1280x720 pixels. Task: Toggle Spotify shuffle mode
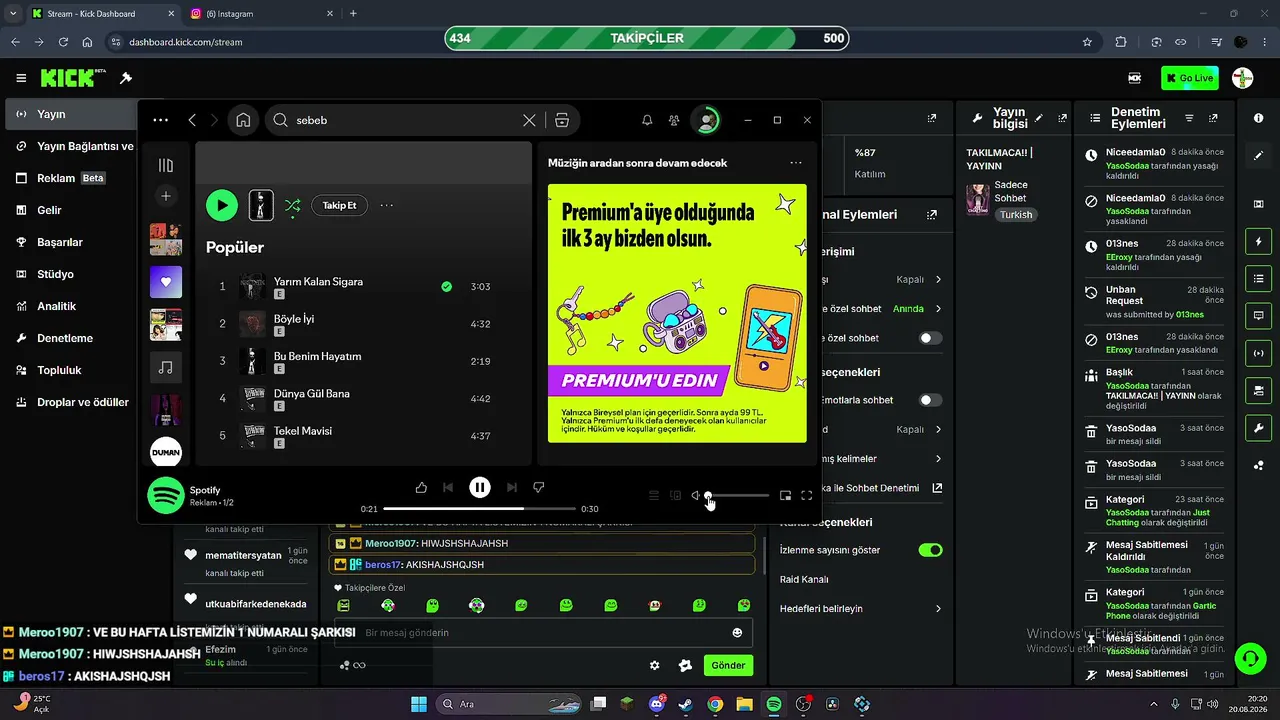click(292, 205)
